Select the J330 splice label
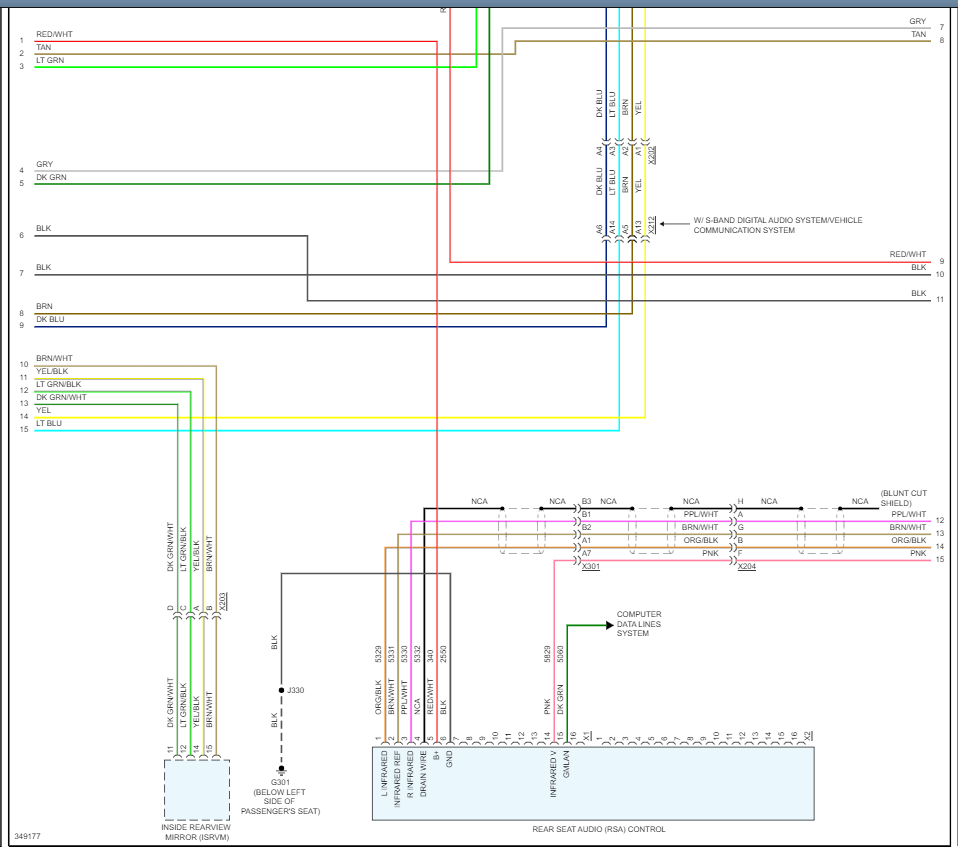 [296, 690]
